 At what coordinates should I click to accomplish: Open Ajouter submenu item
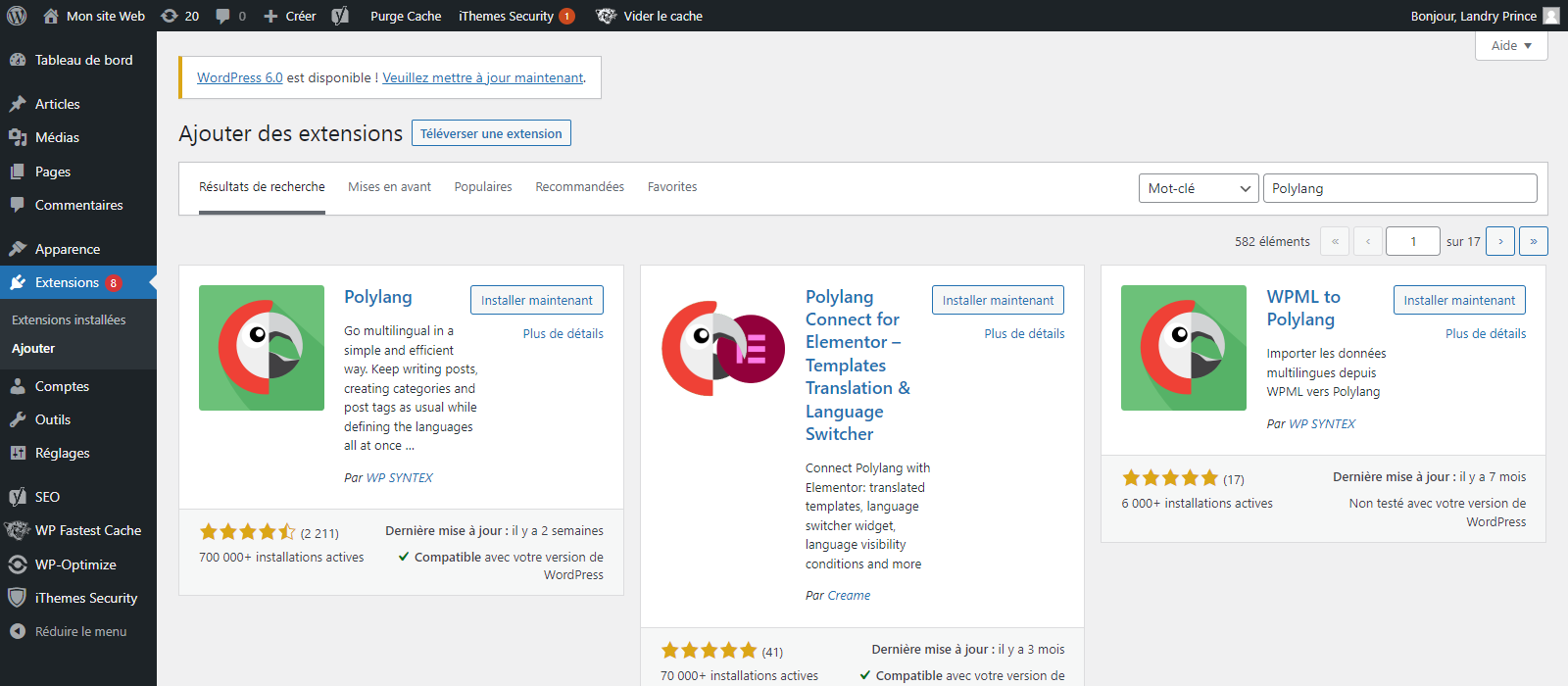[33, 348]
